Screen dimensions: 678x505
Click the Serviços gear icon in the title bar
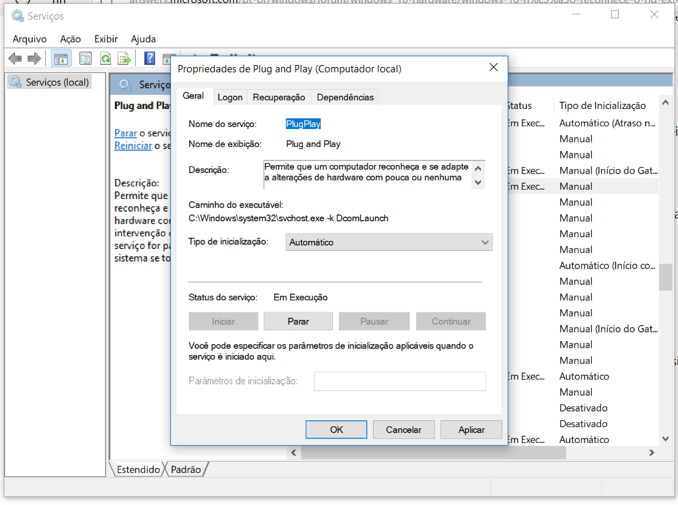coord(18,16)
